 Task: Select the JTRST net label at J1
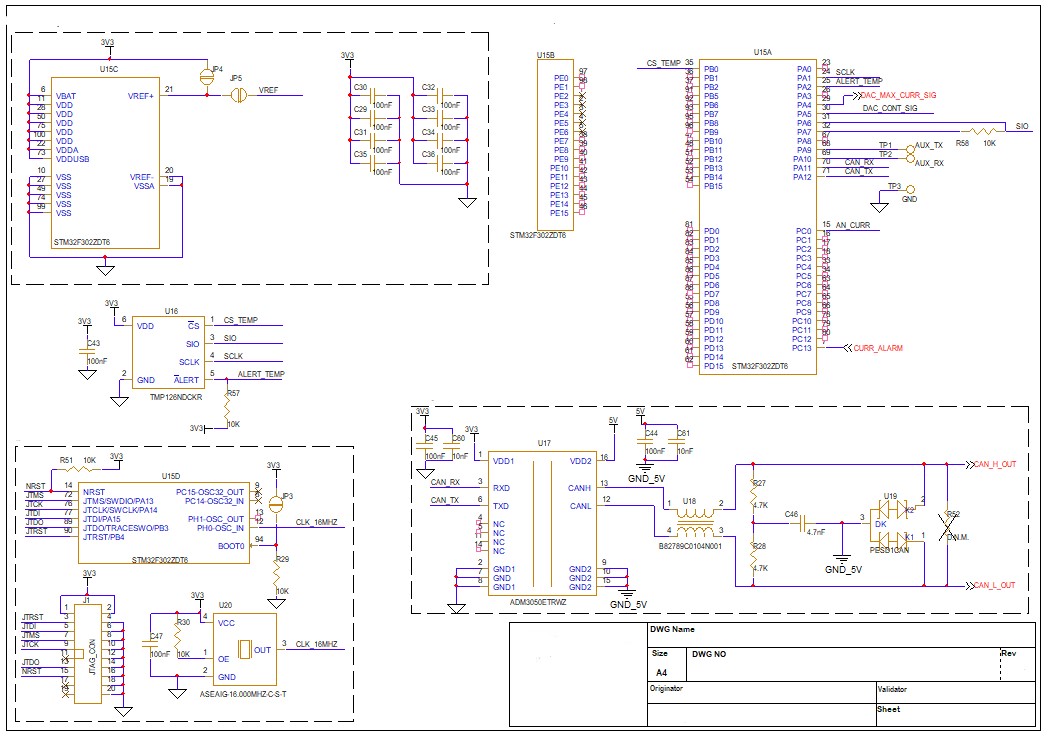(32, 617)
